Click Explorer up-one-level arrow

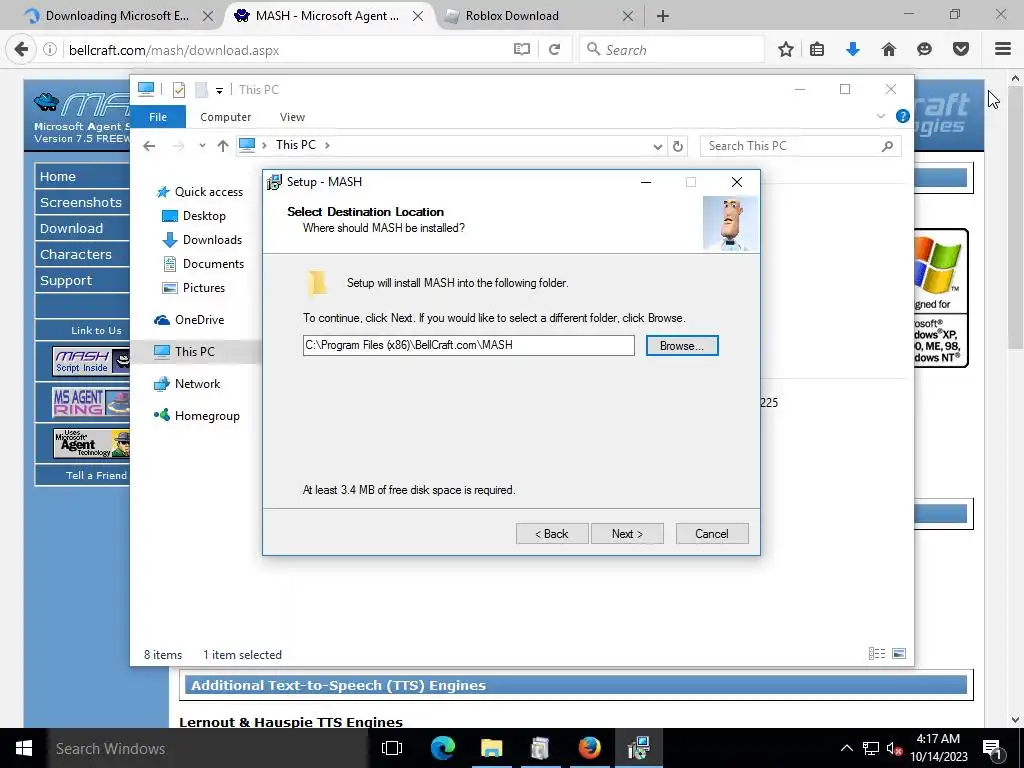[x=223, y=146]
